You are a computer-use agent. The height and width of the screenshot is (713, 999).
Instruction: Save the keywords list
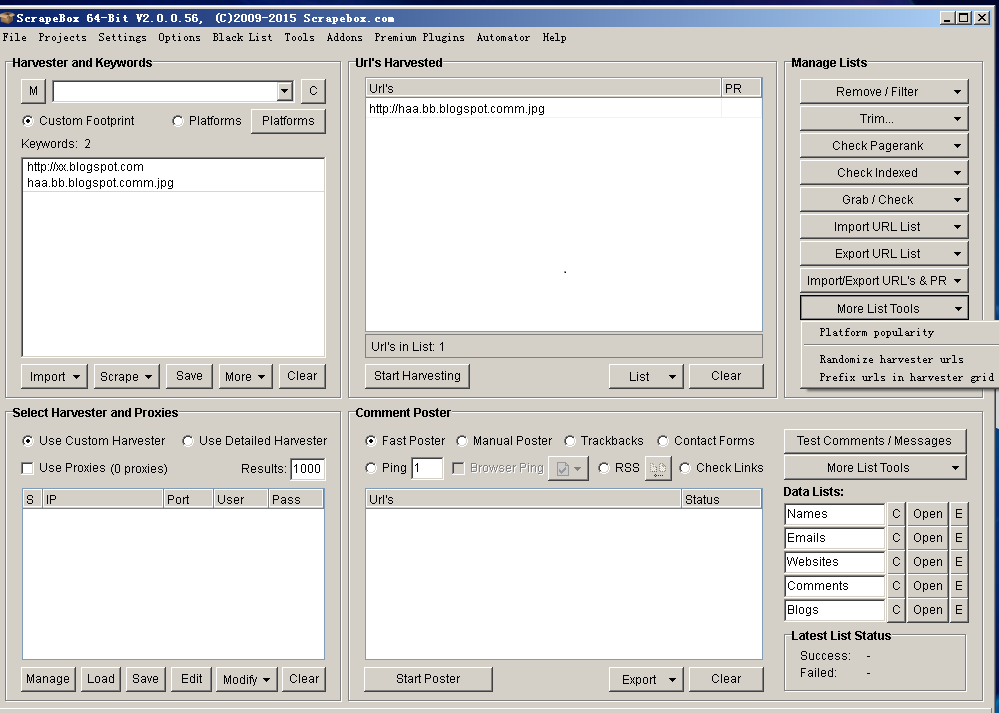pos(189,376)
